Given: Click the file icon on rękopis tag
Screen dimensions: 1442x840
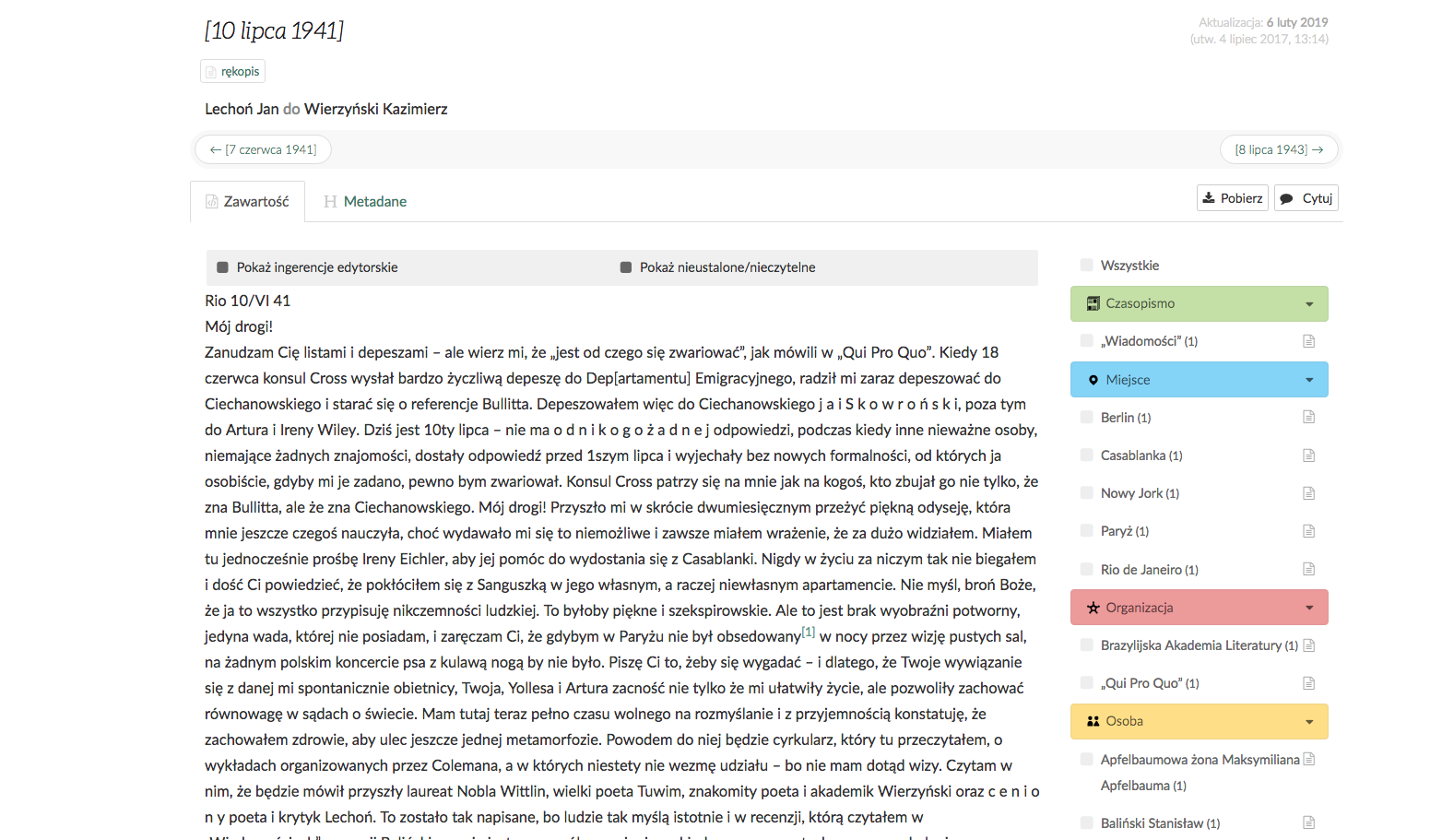Looking at the screenshot, I should pyautogui.click(x=211, y=72).
